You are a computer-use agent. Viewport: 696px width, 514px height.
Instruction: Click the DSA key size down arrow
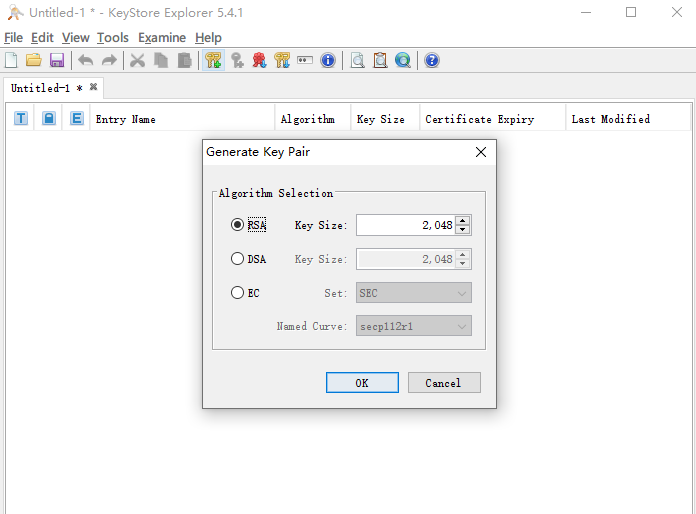tap(463, 263)
